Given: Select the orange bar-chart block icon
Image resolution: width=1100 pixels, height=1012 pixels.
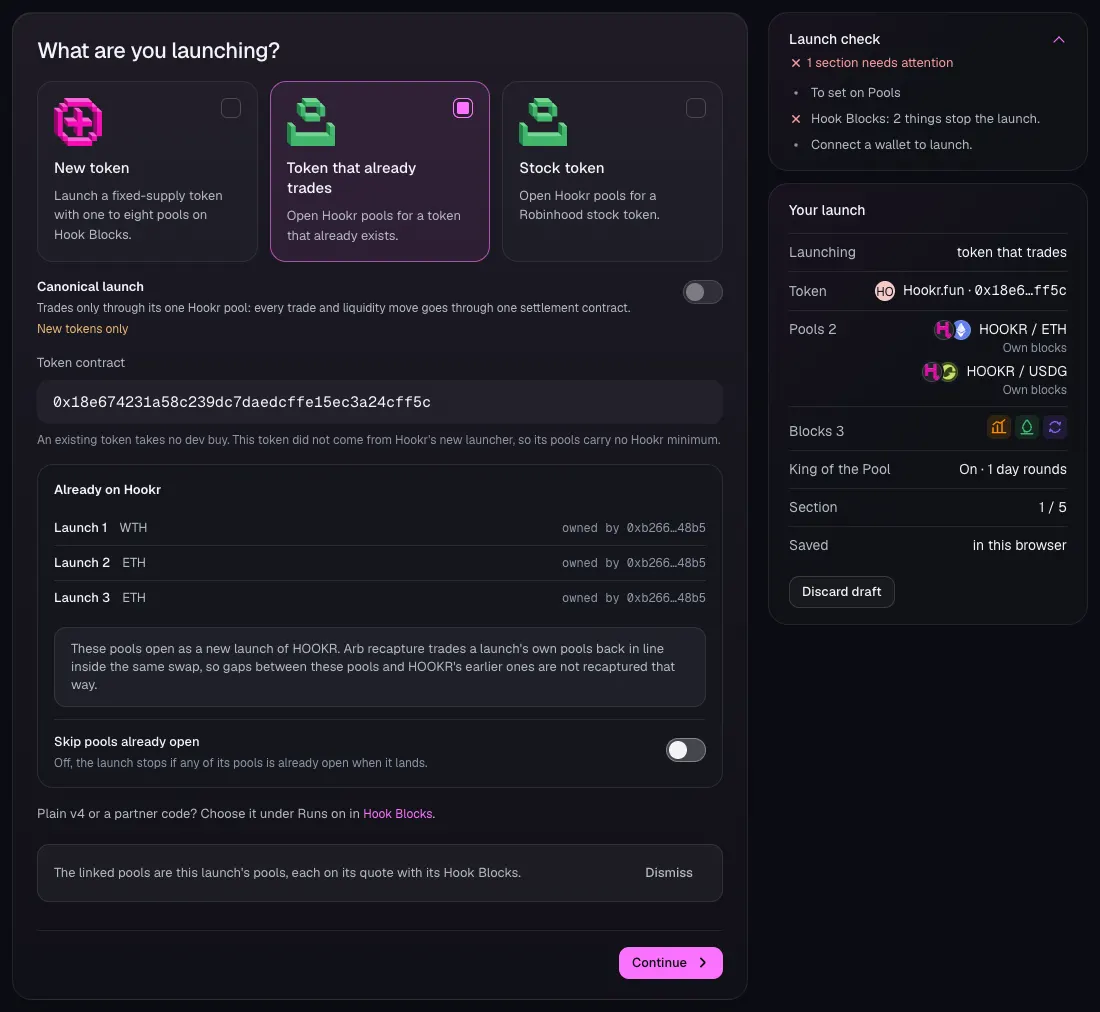Looking at the screenshot, I should pos(998,426).
